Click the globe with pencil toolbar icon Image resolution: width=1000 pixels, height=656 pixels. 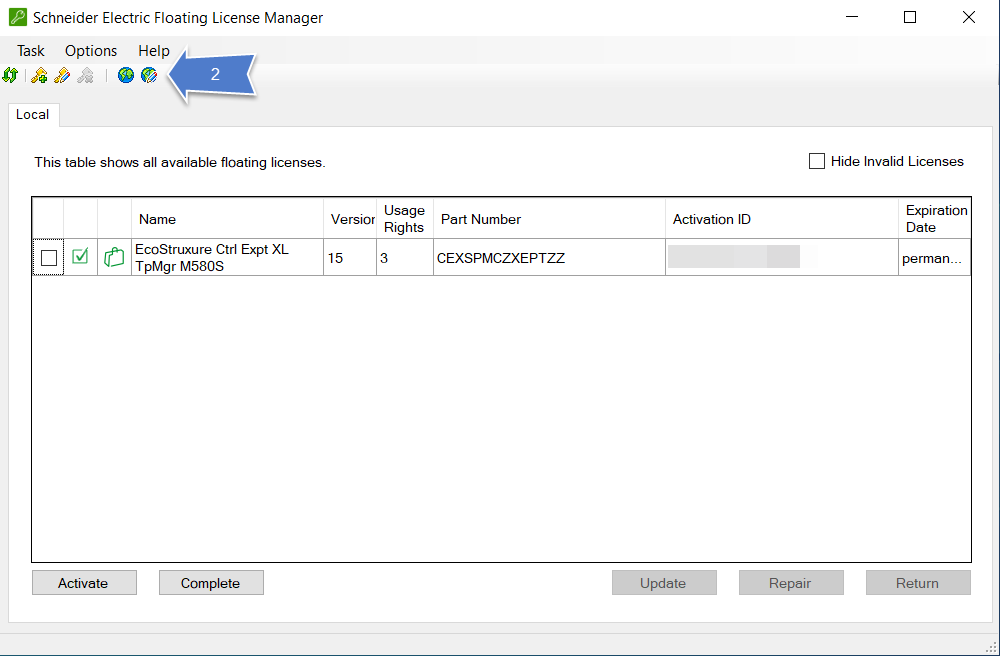pos(149,76)
